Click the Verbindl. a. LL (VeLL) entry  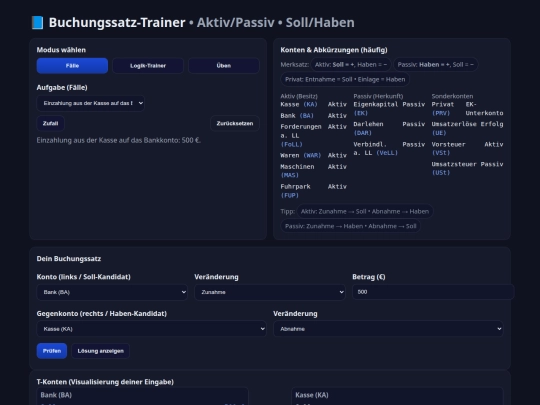coord(389,148)
